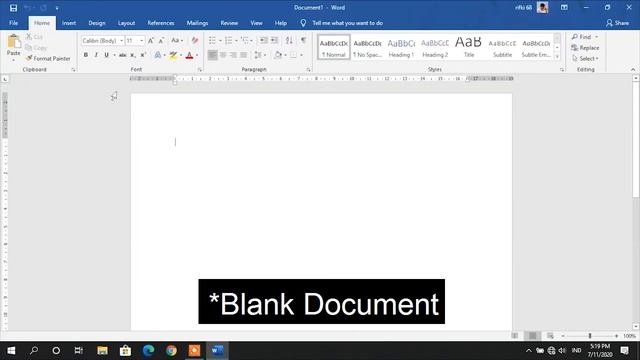The height and width of the screenshot is (360, 640).
Task: Start a numbered list
Action: tap(229, 40)
